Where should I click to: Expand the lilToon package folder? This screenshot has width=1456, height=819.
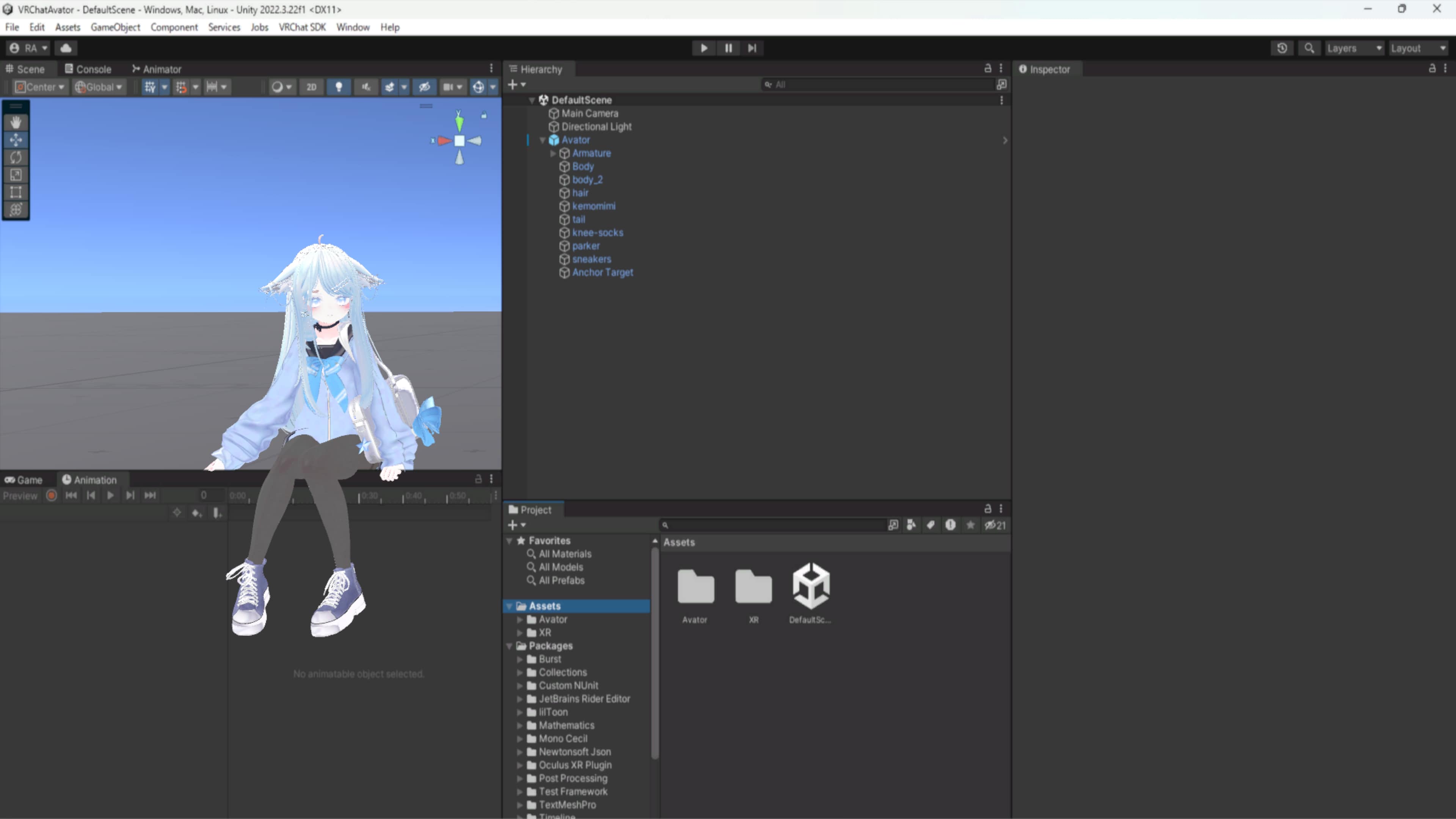click(520, 712)
